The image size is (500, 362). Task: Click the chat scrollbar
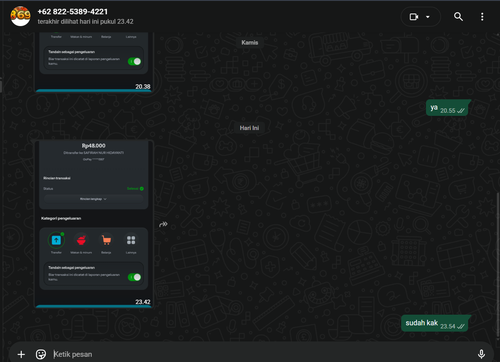(498, 265)
